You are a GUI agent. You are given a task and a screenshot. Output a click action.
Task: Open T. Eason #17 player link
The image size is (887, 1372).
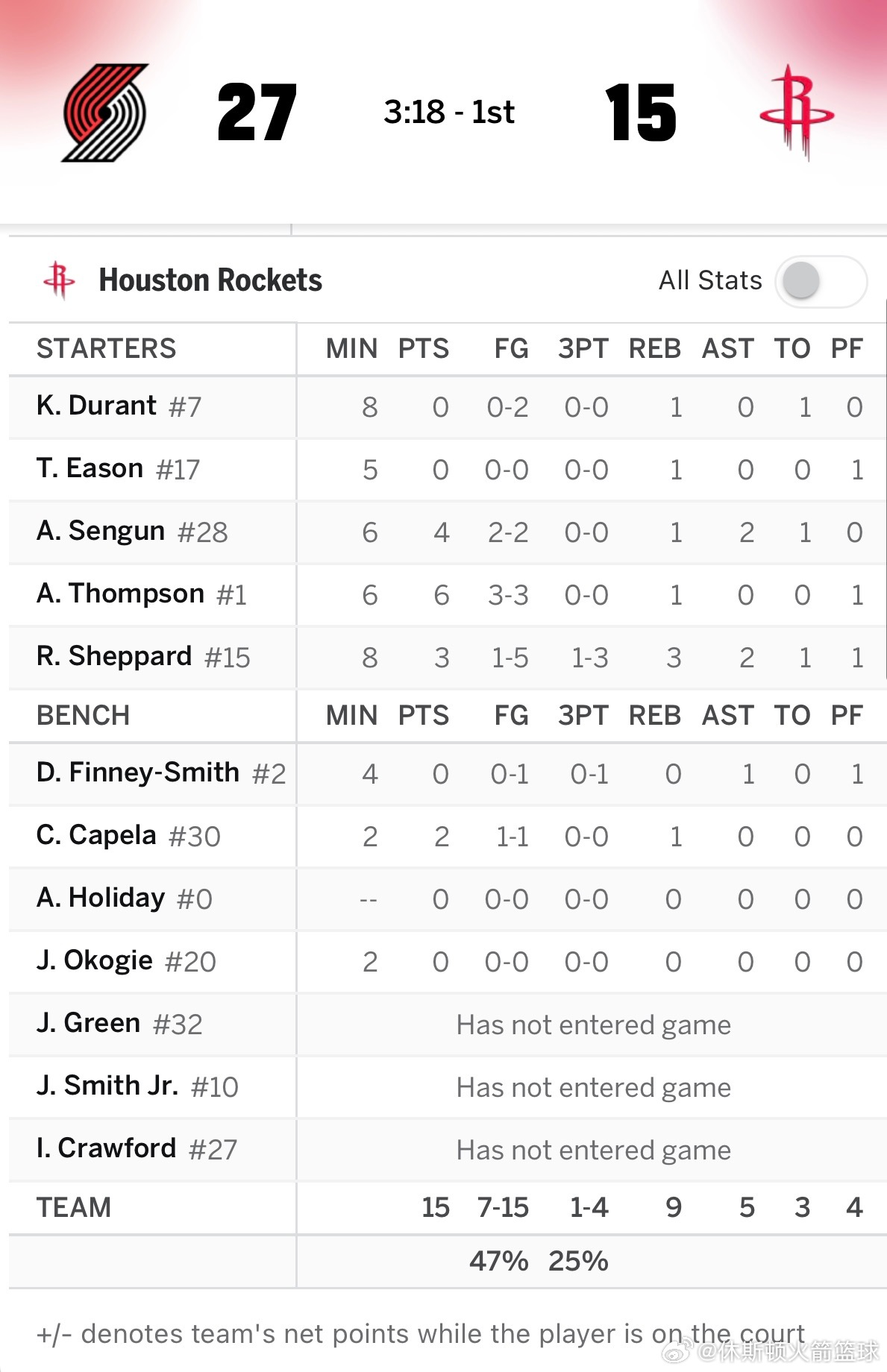click(x=118, y=468)
